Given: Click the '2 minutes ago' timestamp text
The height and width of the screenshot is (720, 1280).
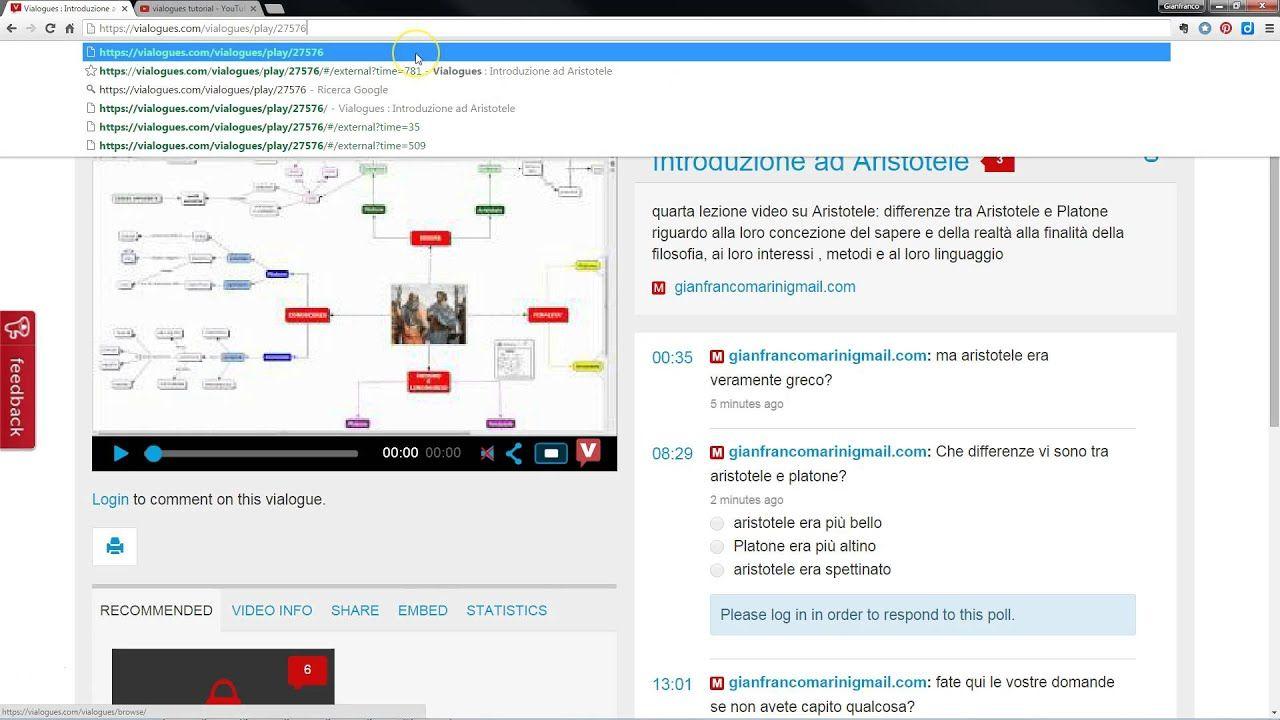Looking at the screenshot, I should (x=747, y=500).
